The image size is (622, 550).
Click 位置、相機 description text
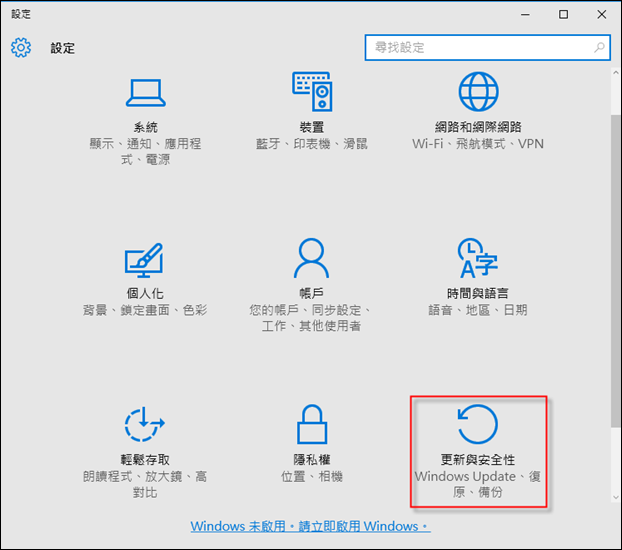[312, 476]
